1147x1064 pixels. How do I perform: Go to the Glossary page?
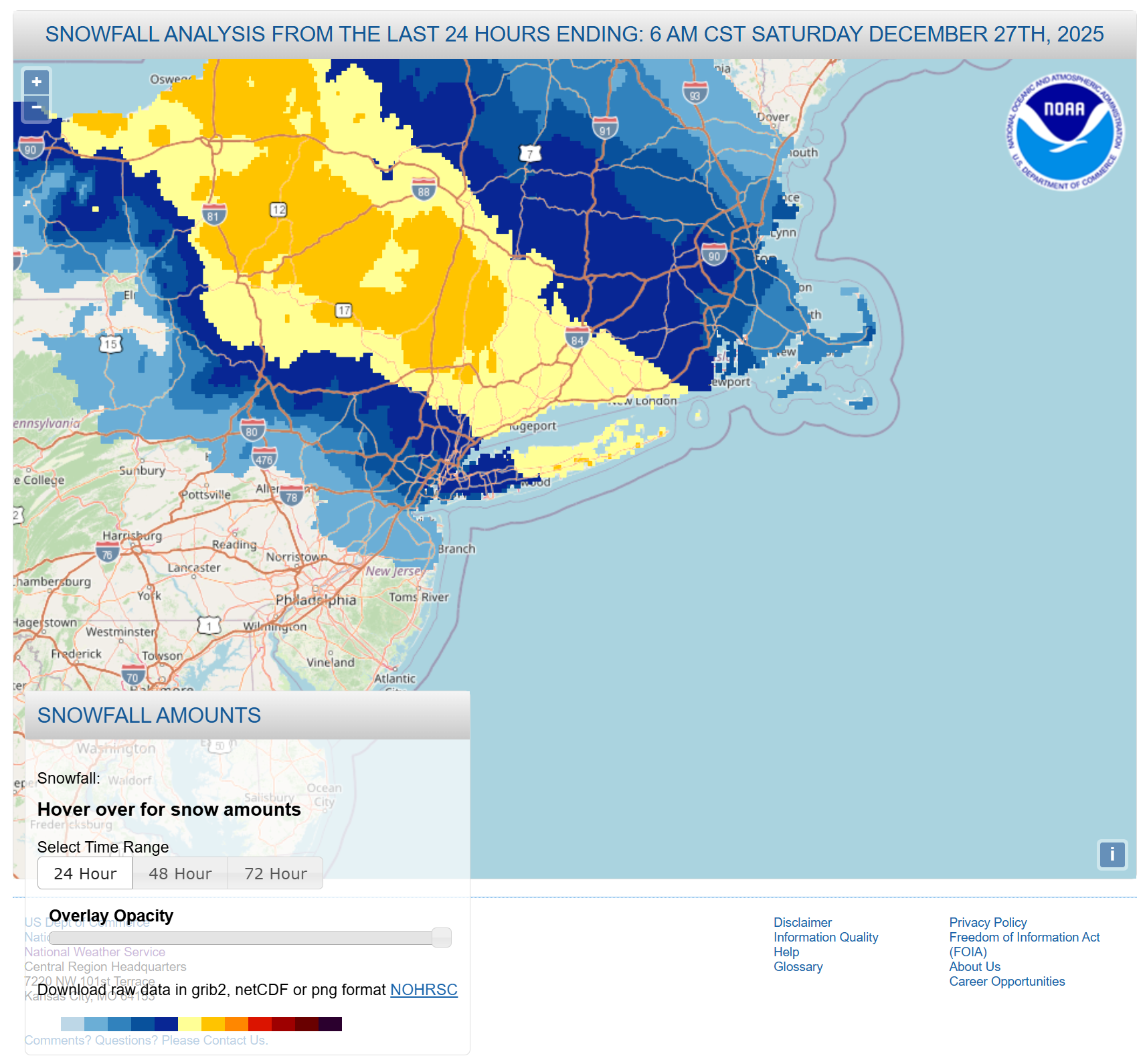[798, 966]
